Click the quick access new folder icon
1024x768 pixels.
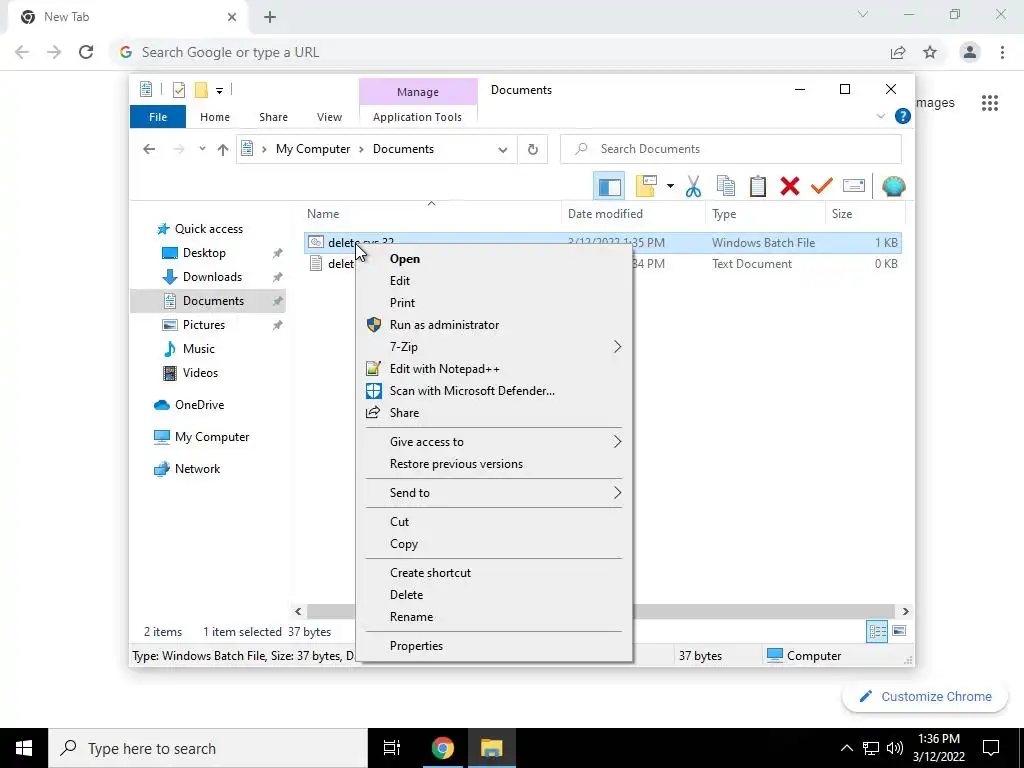tap(201, 89)
